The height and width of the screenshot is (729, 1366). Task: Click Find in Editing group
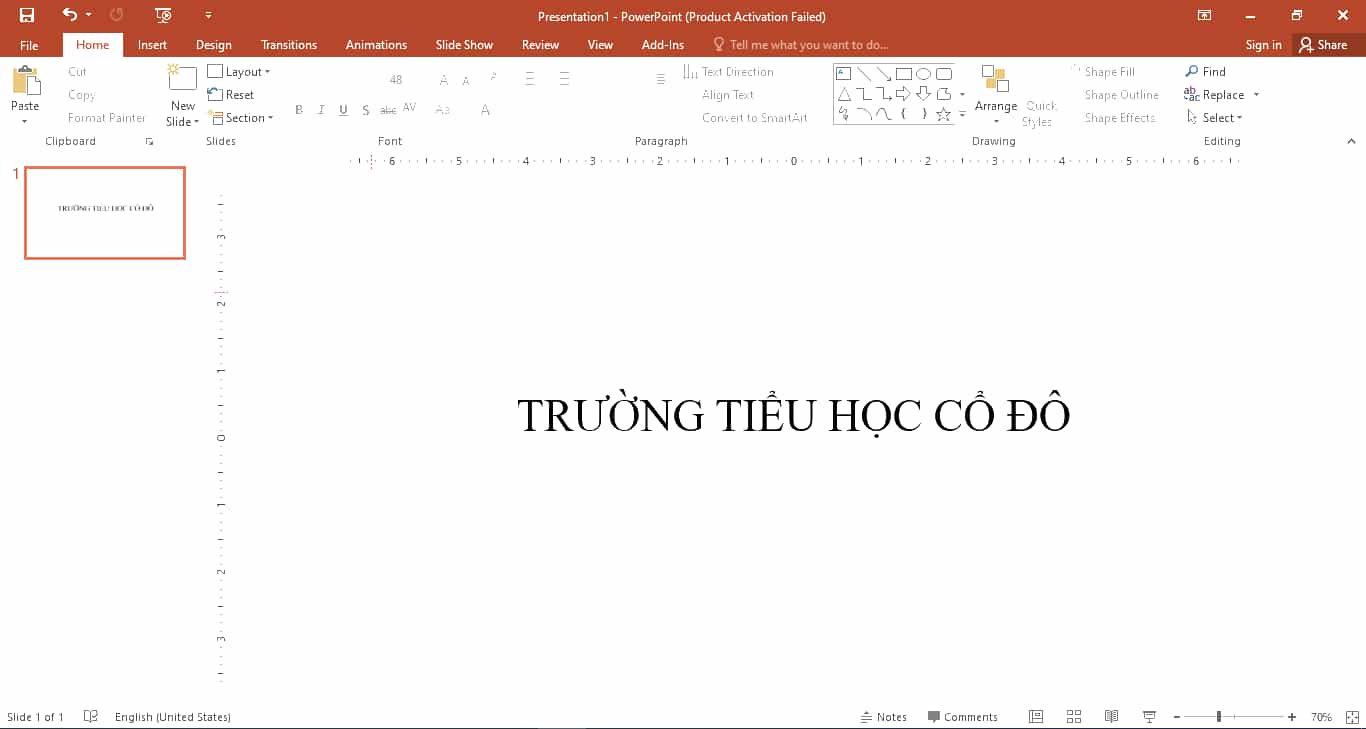coord(1205,72)
